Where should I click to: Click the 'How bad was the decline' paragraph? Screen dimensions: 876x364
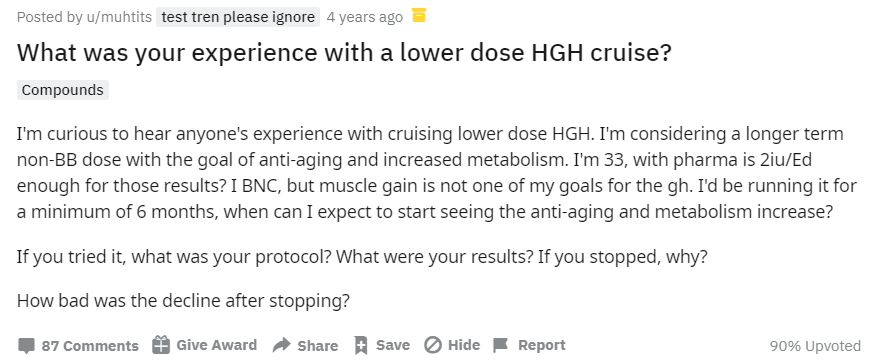click(x=183, y=301)
